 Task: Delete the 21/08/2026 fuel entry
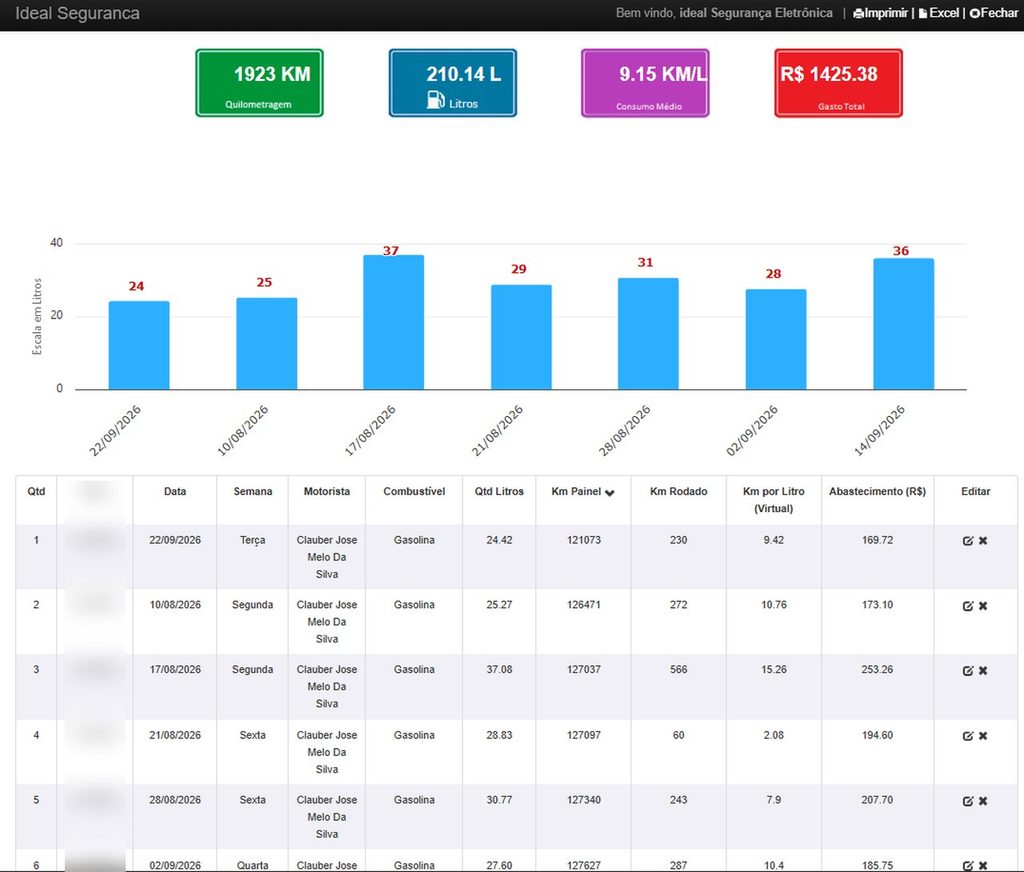983,735
